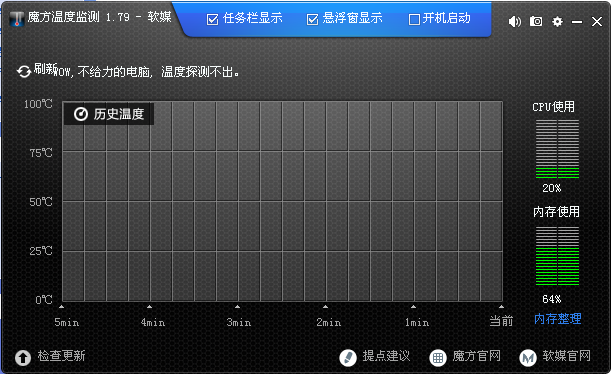The image size is (611, 374).
Task: Visit the 软媒官网 website link
Action: click(566, 356)
